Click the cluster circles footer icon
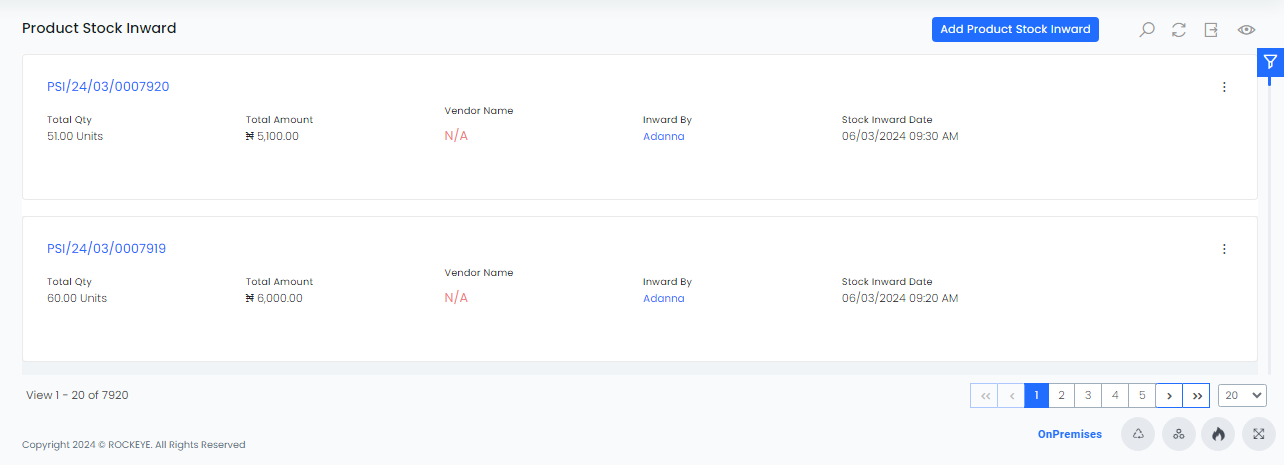Image resolution: width=1284 pixels, height=465 pixels. point(1179,434)
